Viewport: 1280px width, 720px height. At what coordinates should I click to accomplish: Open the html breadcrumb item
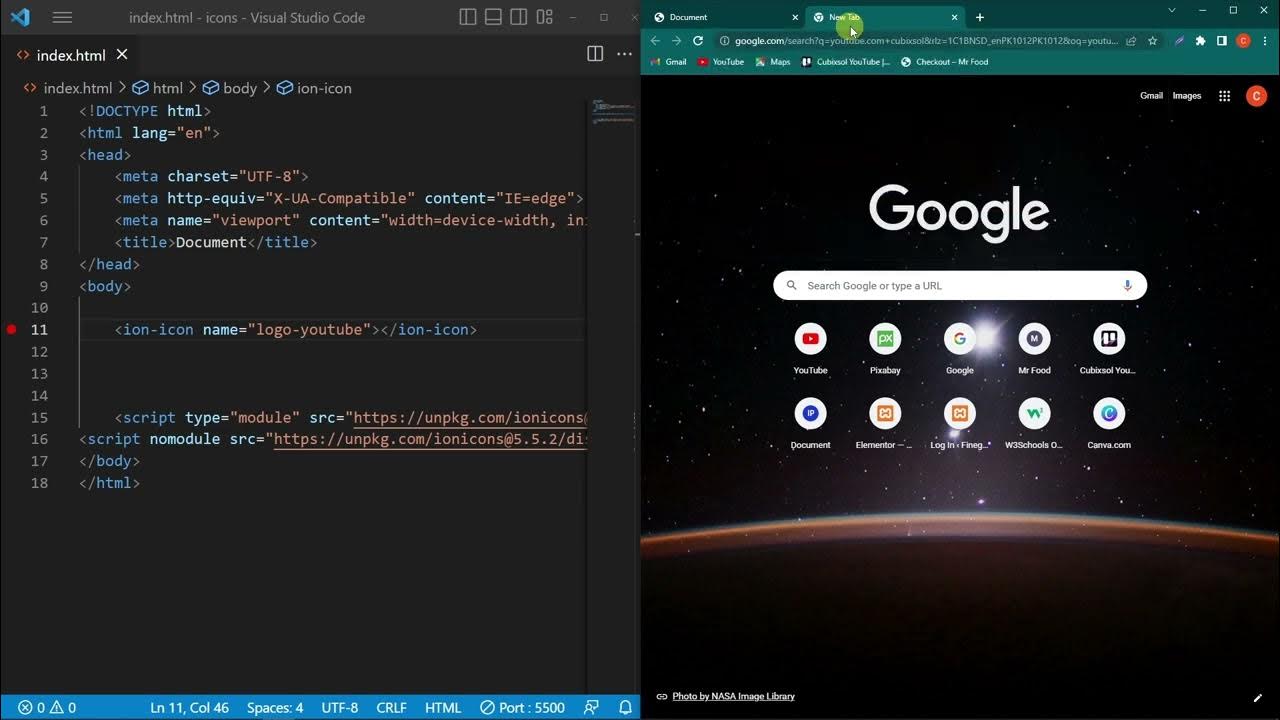point(158,88)
